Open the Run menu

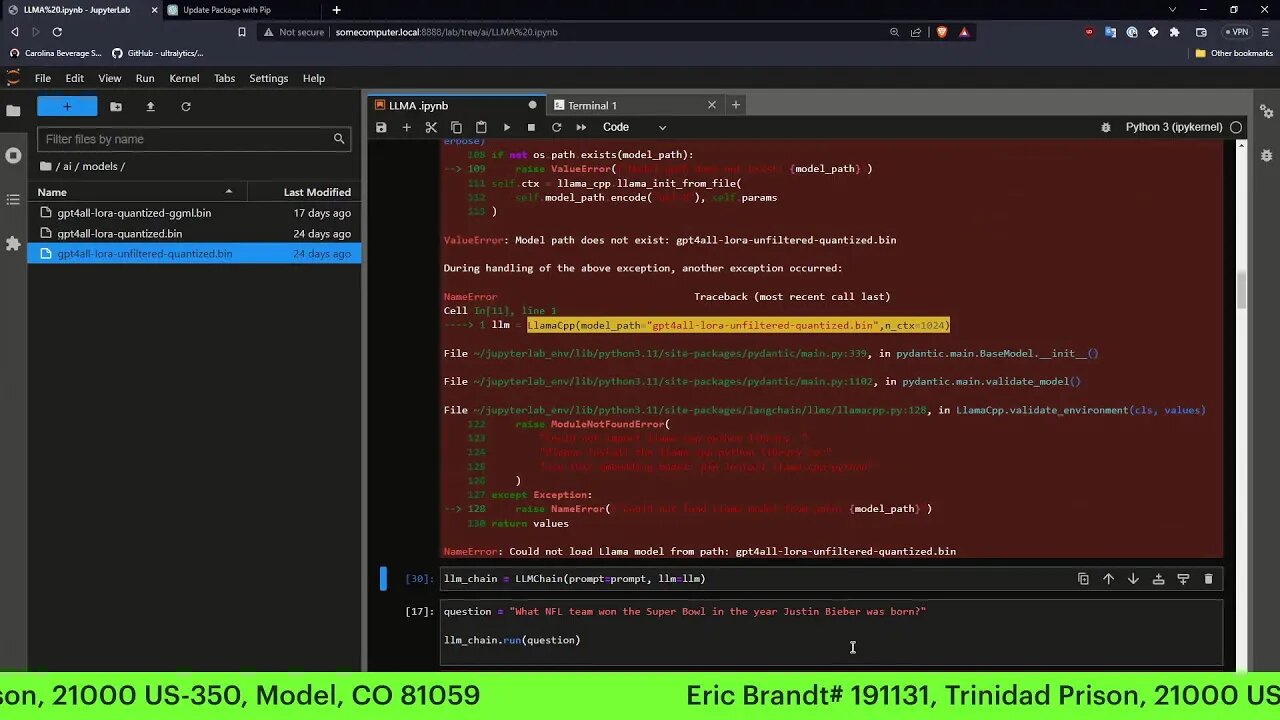[145, 78]
